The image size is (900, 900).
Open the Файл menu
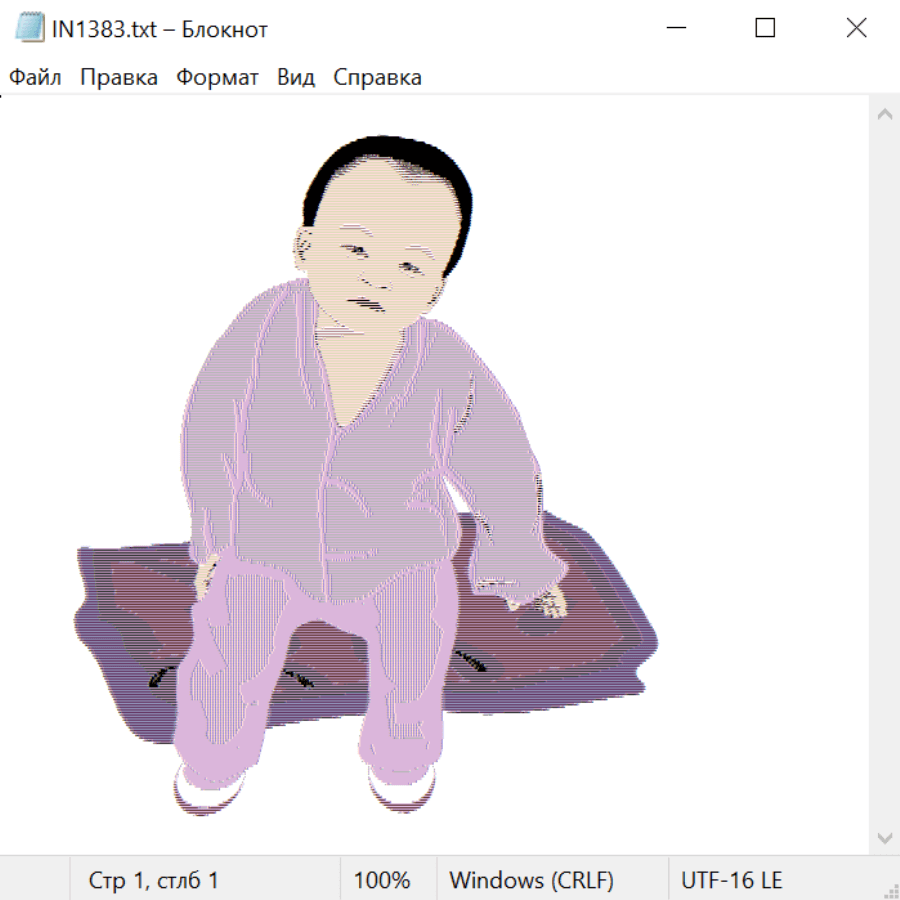[35, 78]
